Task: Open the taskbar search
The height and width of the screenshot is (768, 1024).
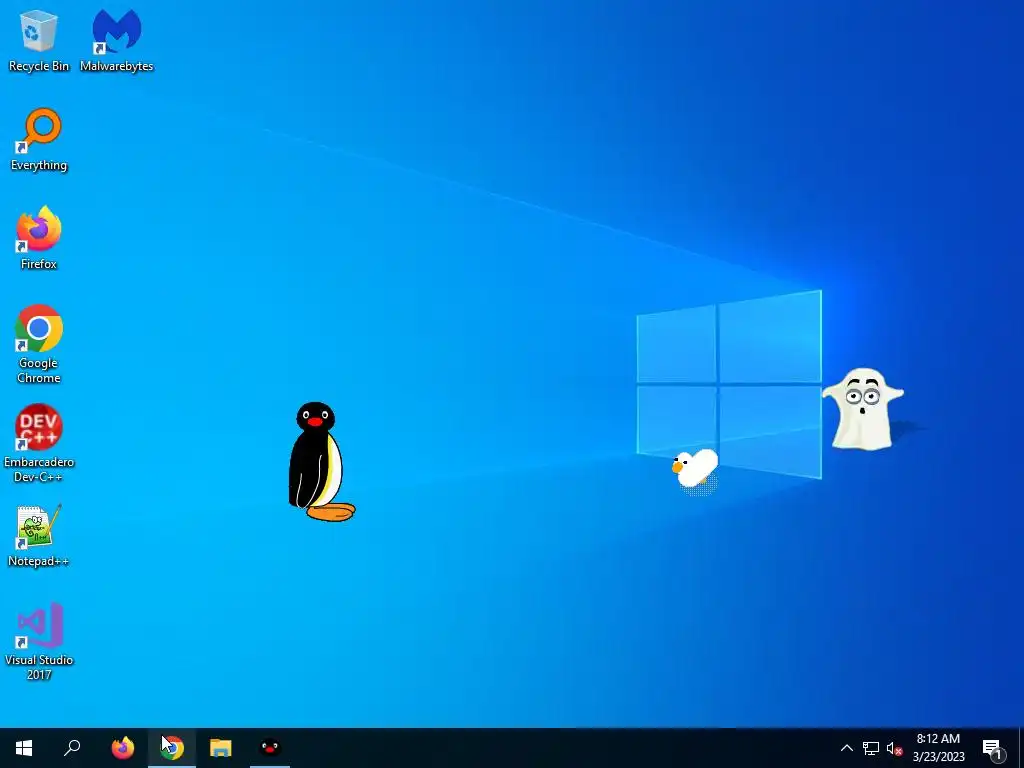Action: pyautogui.click(x=72, y=748)
